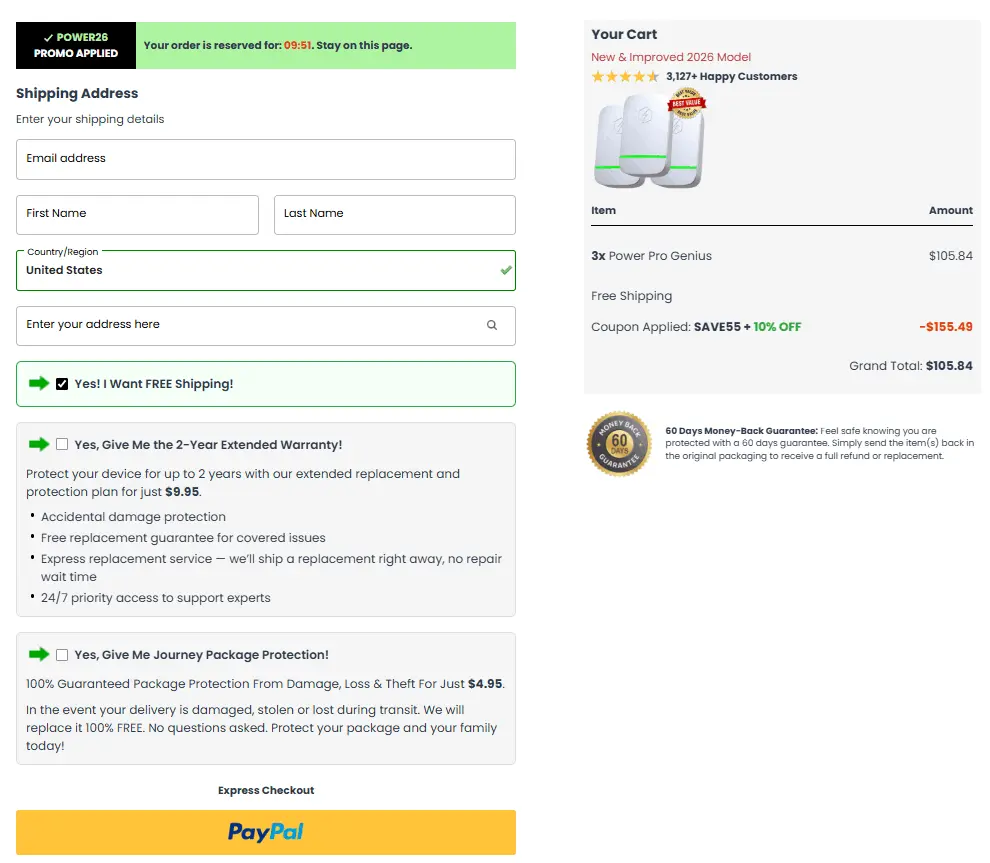Screen dimensions: 990x863
Task: Enable Journey Package Protection
Action: point(62,654)
